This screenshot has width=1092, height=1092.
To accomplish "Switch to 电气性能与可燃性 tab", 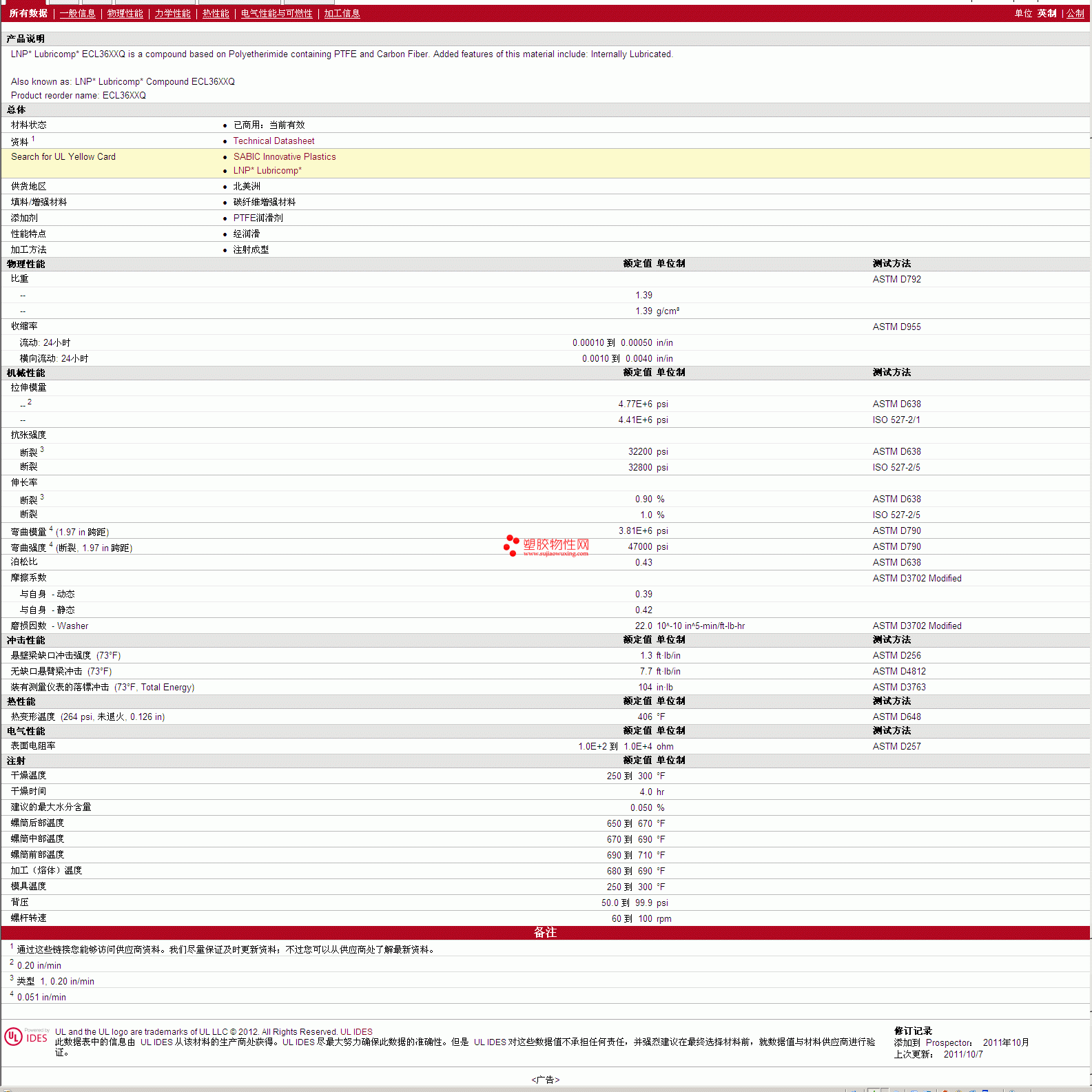I will tap(276, 14).
